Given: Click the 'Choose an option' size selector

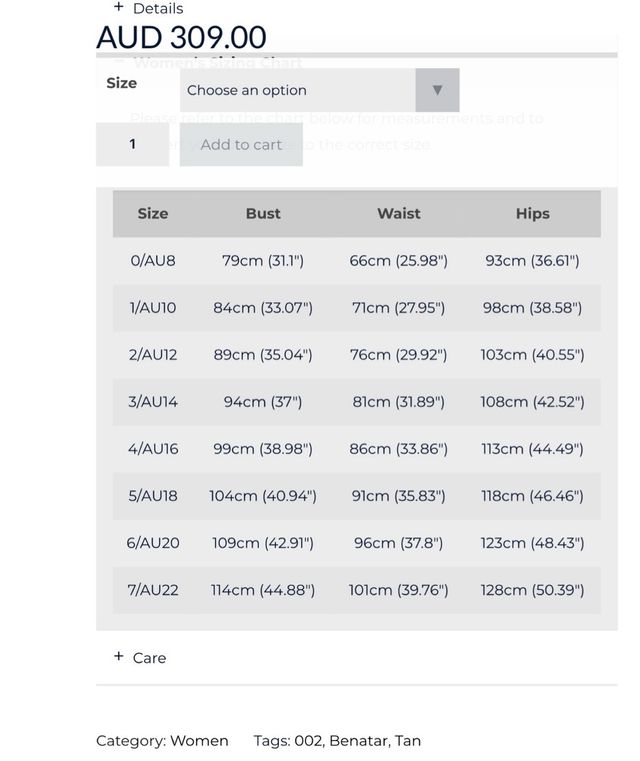Looking at the screenshot, I should [x=298, y=90].
